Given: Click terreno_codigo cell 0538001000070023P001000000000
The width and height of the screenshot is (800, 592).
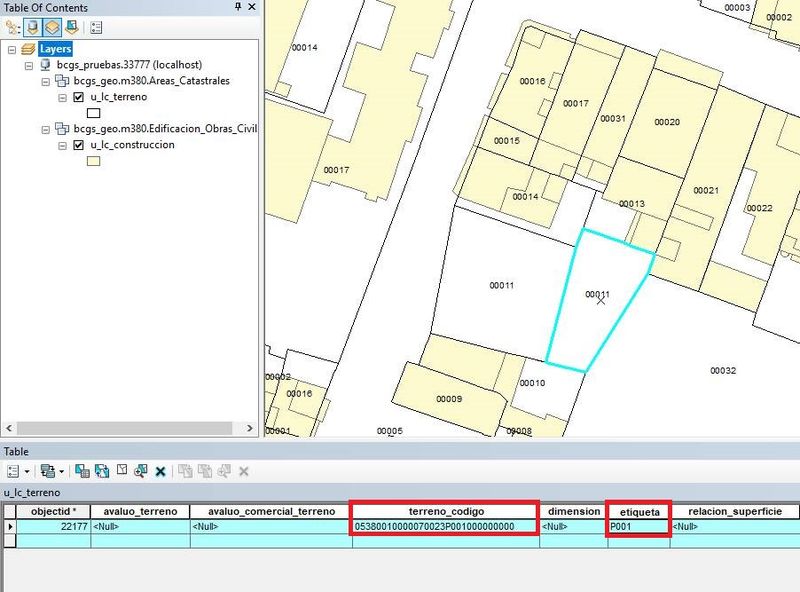Looking at the screenshot, I should [446, 526].
